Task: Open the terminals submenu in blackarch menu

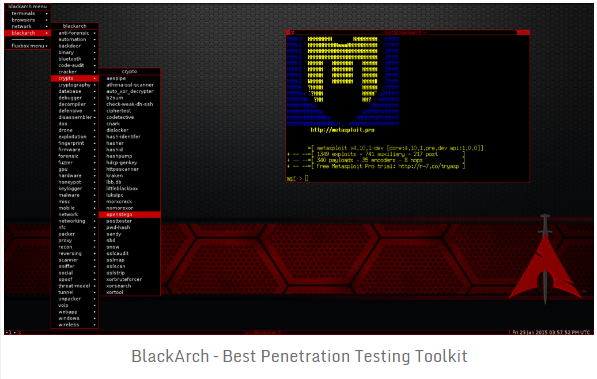Action: tap(27, 13)
